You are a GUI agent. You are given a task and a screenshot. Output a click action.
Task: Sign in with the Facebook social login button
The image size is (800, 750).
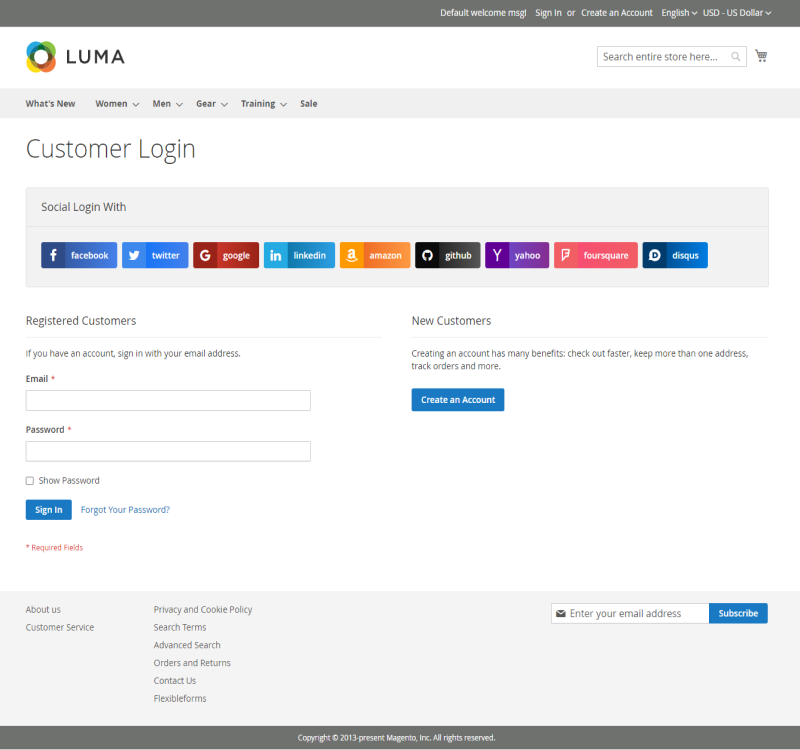pyautogui.click(x=78, y=255)
